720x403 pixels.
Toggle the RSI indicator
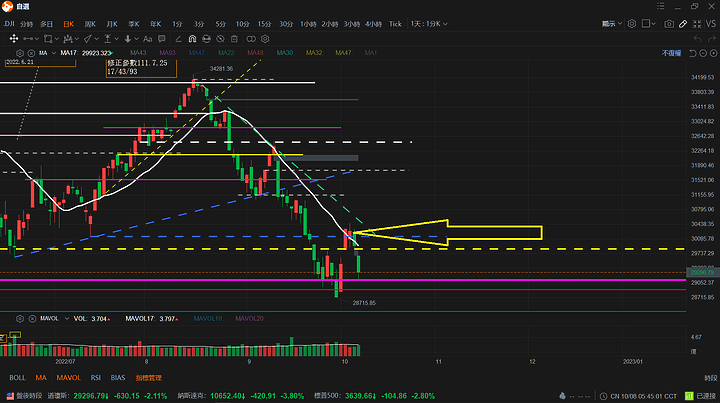point(96,378)
